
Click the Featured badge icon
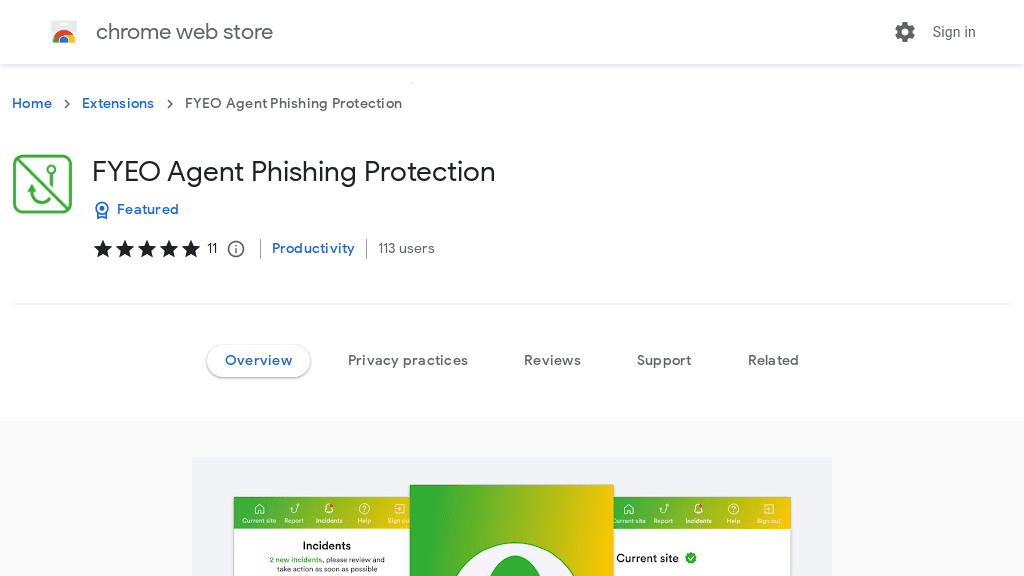pyautogui.click(x=102, y=210)
